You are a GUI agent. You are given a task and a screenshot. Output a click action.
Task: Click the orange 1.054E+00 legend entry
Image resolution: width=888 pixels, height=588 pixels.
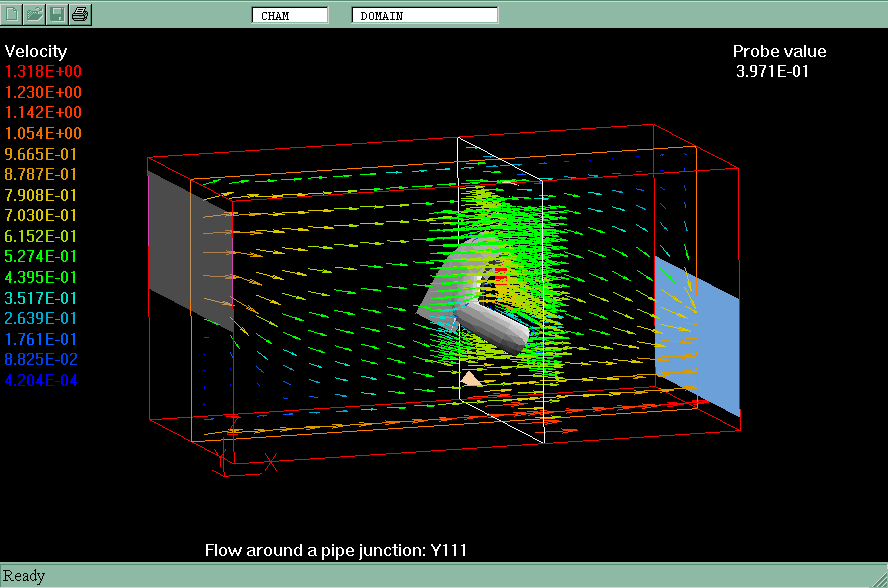coord(44,134)
